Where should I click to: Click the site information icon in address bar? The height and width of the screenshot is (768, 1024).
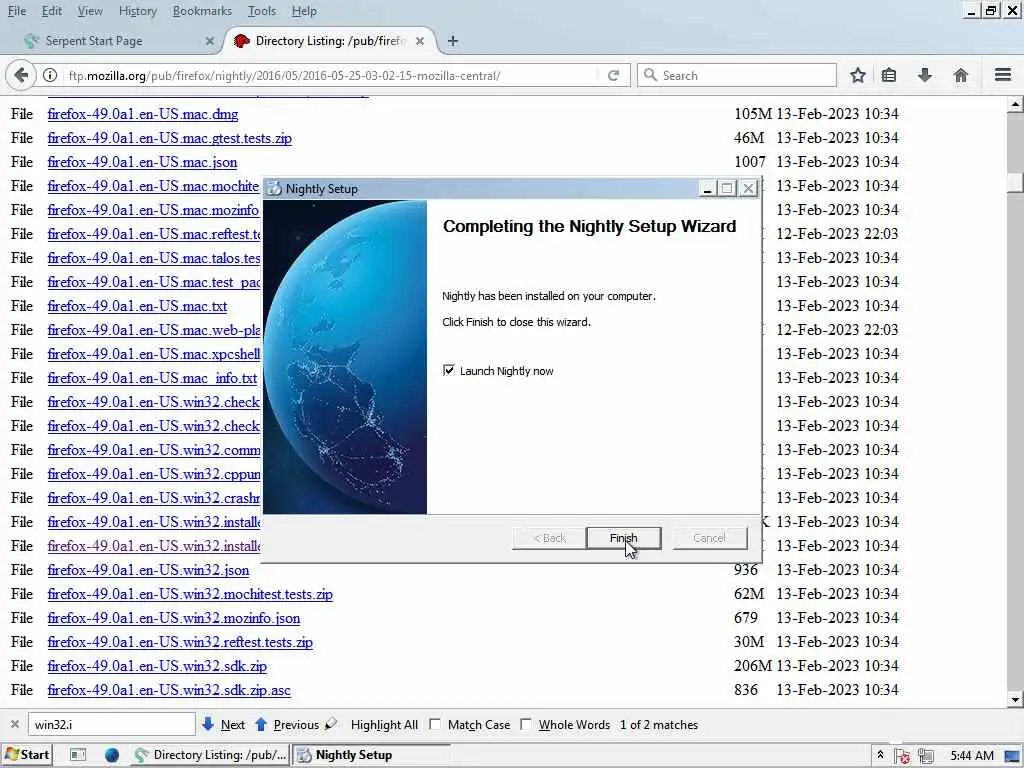pos(50,76)
